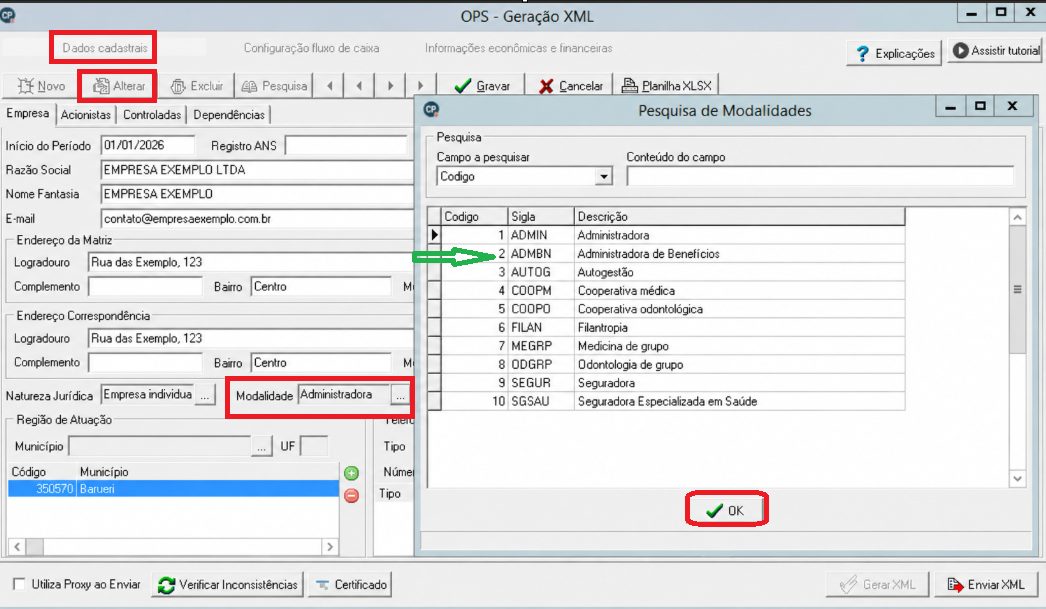Export with Planilha XLSX button
Screen dimensions: 1046x609
coord(666,86)
